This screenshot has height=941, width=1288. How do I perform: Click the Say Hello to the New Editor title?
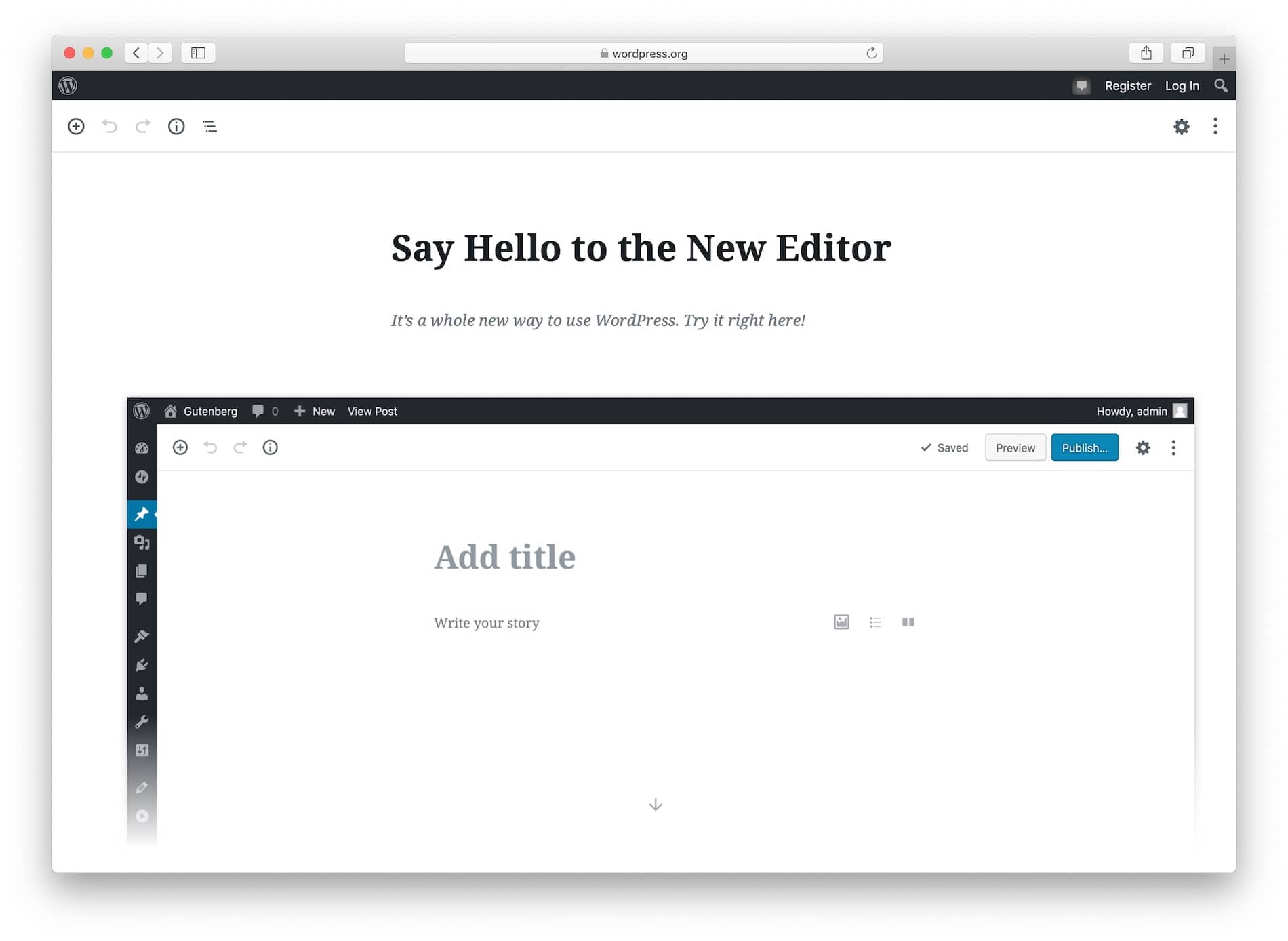tap(641, 248)
